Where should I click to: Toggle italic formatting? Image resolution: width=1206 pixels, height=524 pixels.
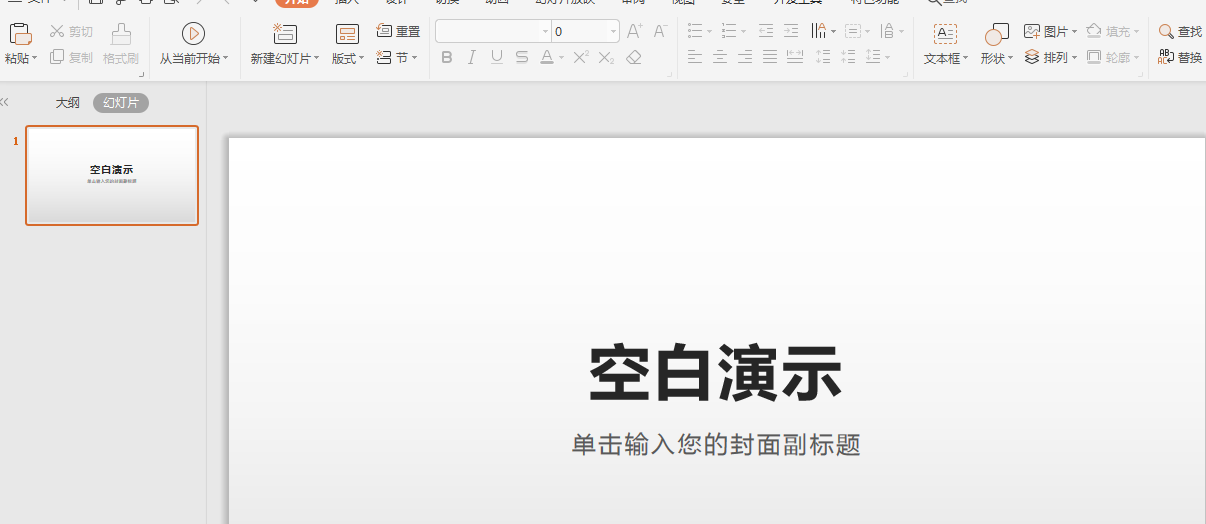coord(471,58)
